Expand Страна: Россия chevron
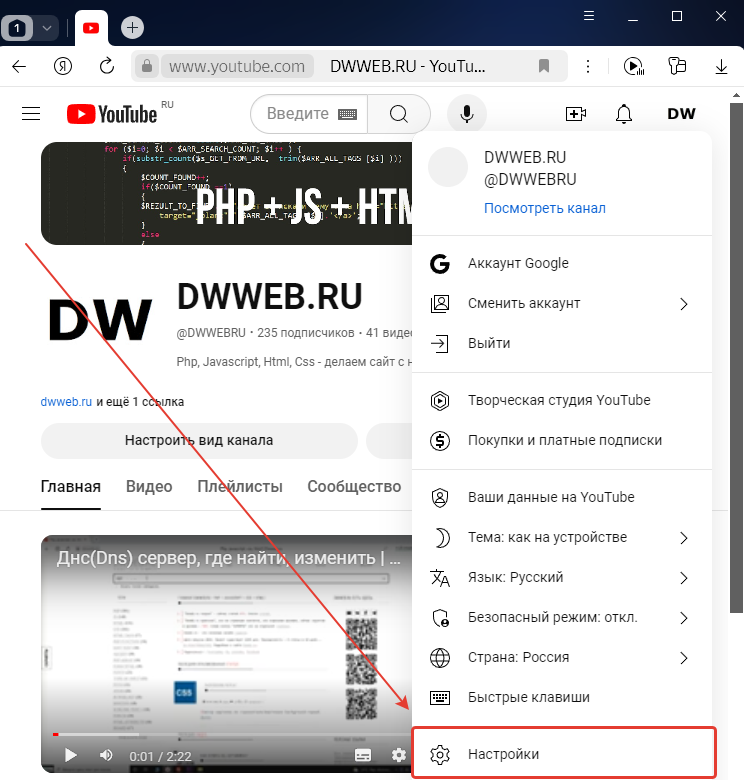 coord(684,658)
